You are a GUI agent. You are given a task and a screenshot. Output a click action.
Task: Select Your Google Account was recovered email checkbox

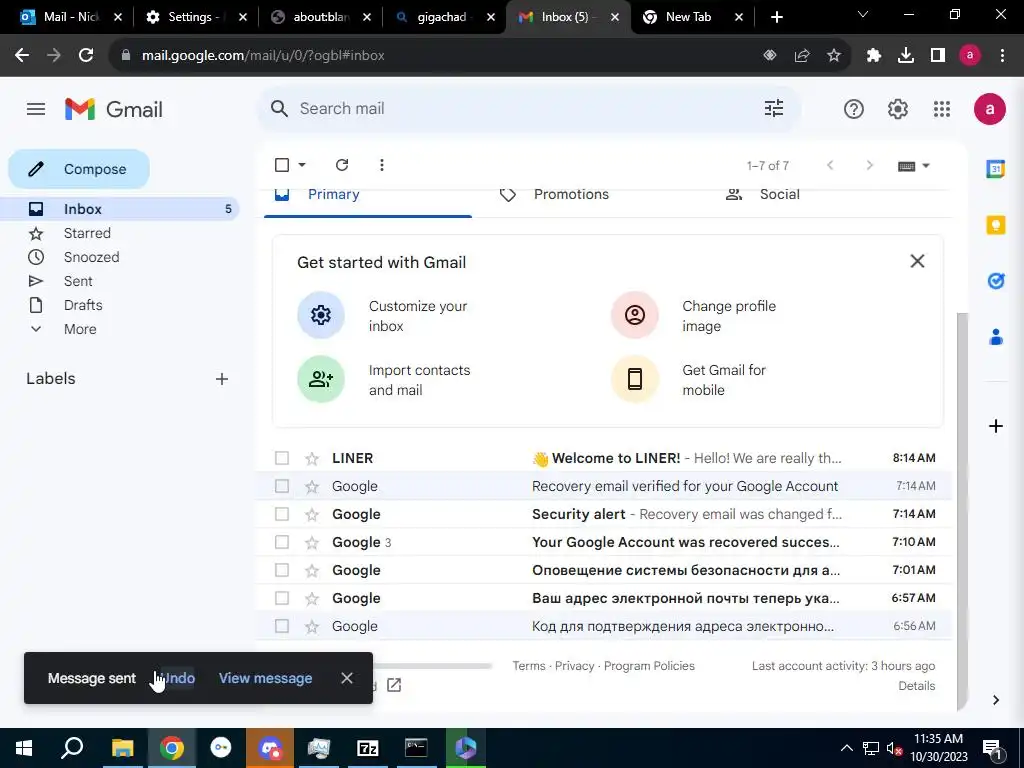pyautogui.click(x=281, y=542)
